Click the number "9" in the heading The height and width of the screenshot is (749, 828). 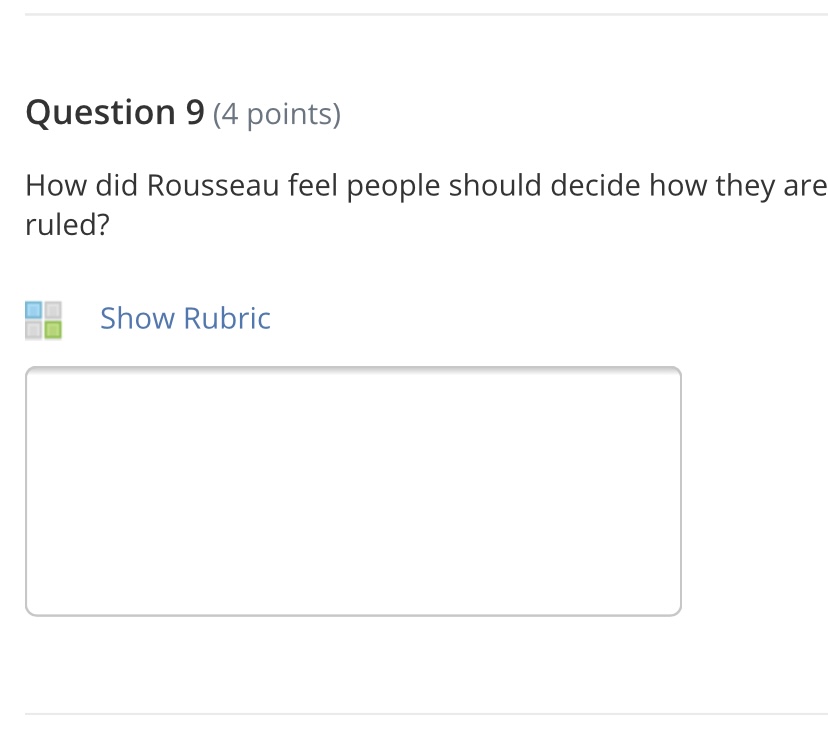point(195,113)
